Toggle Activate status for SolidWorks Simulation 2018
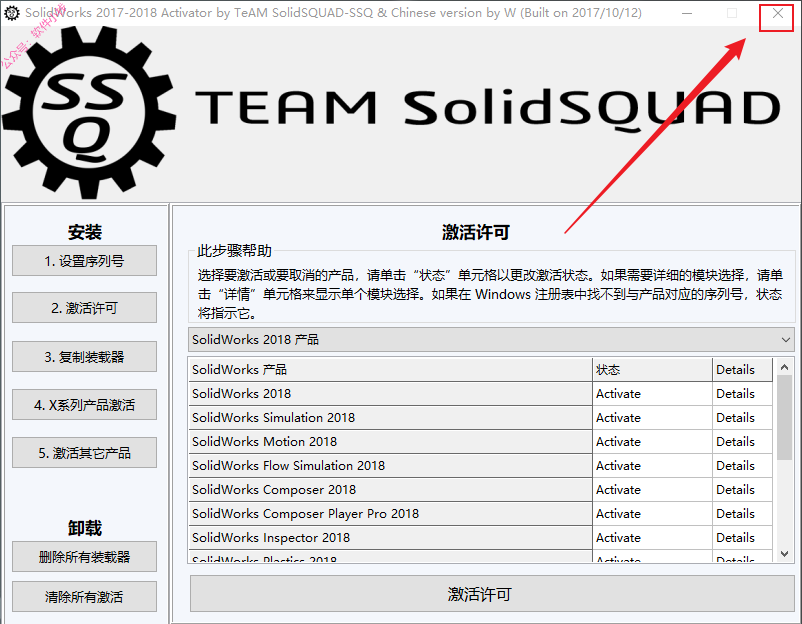This screenshot has height=624, width=802. coord(652,418)
